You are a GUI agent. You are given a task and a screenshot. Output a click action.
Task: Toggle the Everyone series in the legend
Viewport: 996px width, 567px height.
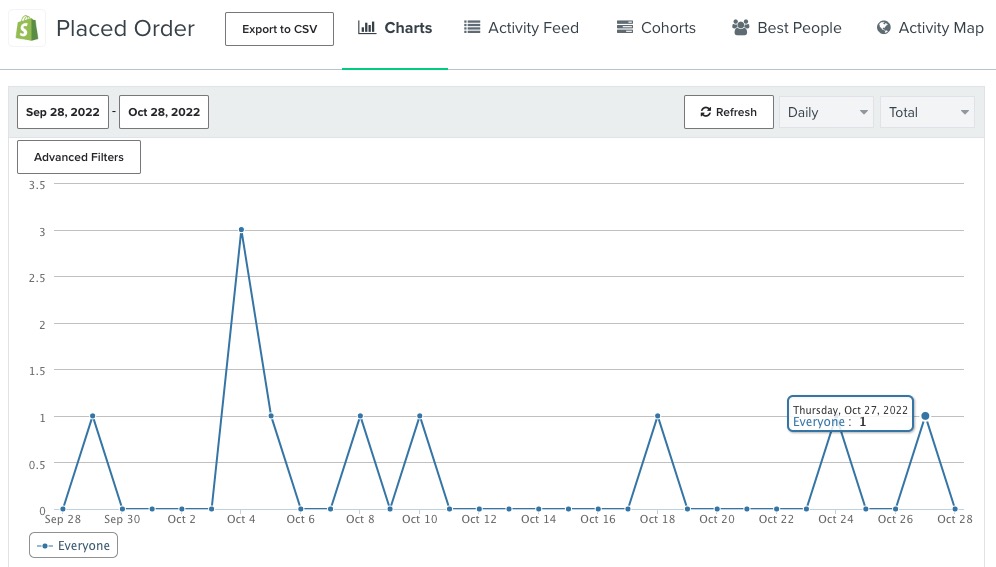[73, 546]
